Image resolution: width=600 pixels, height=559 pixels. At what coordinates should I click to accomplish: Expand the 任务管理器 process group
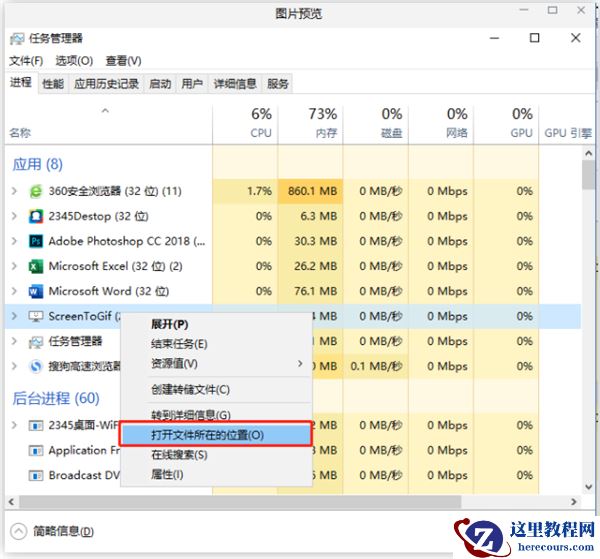coord(14,341)
